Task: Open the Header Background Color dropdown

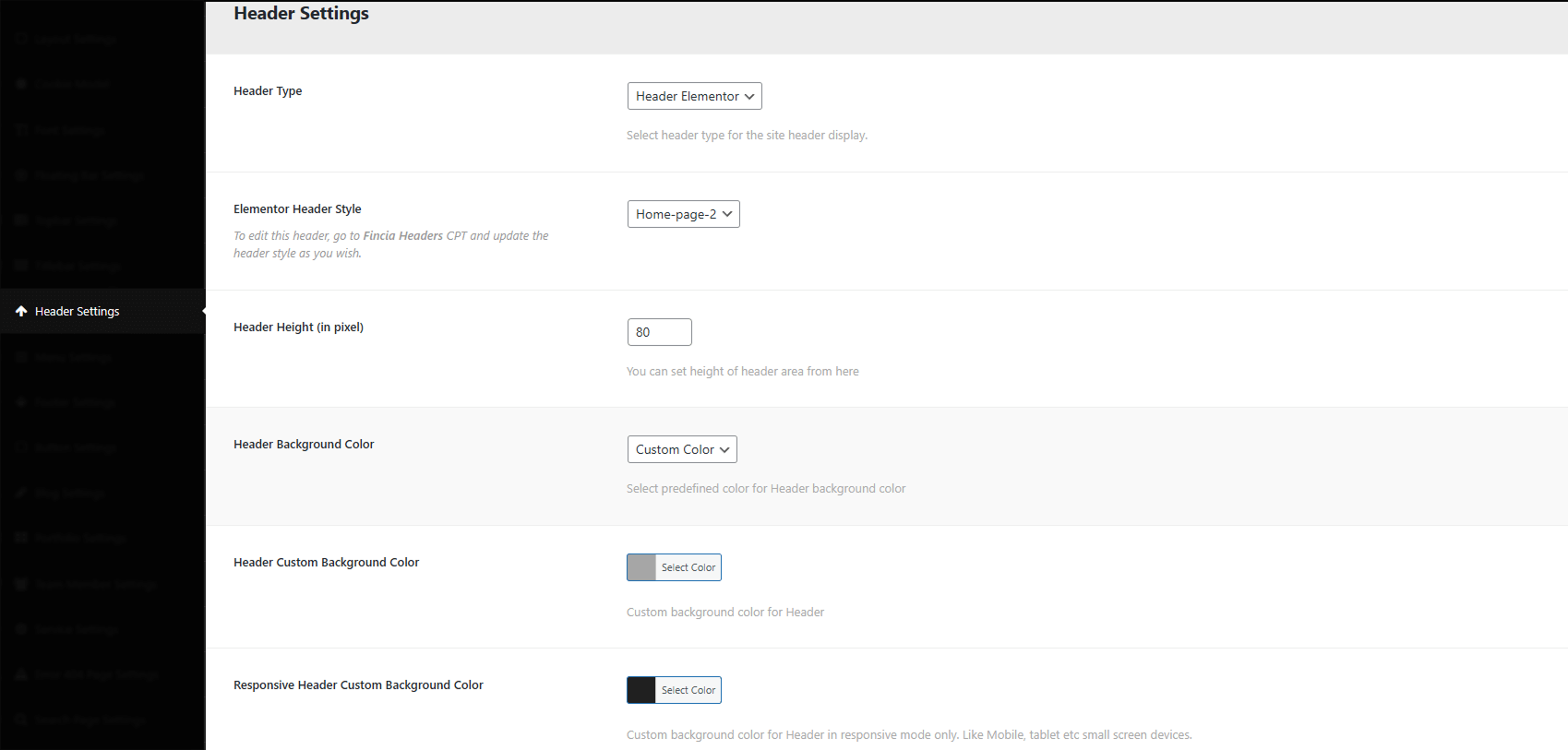Action: pos(682,449)
